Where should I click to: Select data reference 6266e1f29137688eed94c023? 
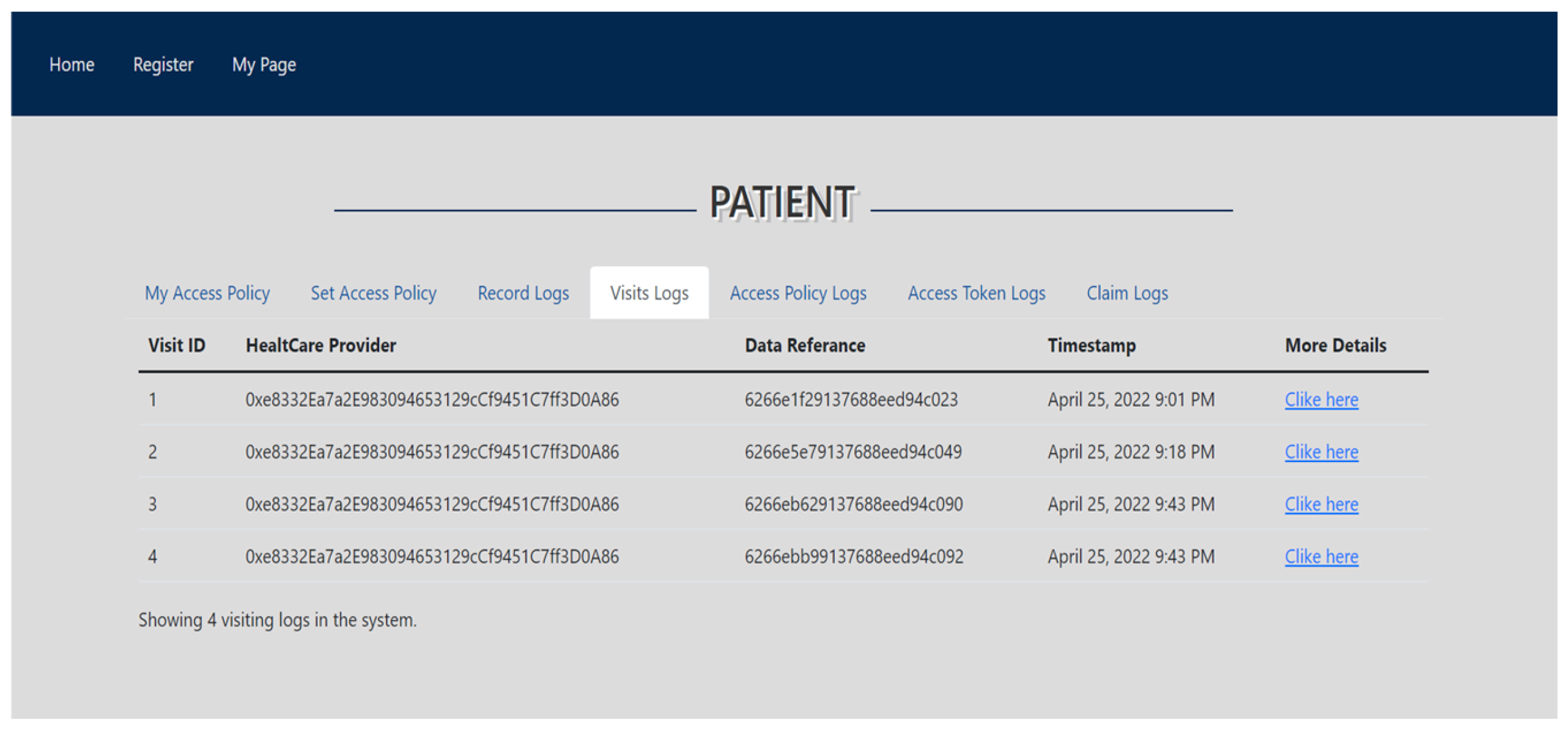pyautogui.click(x=851, y=400)
